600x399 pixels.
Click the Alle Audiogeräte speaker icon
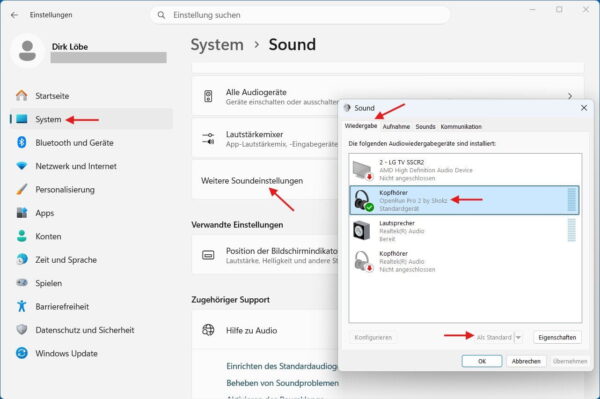[x=208, y=96]
